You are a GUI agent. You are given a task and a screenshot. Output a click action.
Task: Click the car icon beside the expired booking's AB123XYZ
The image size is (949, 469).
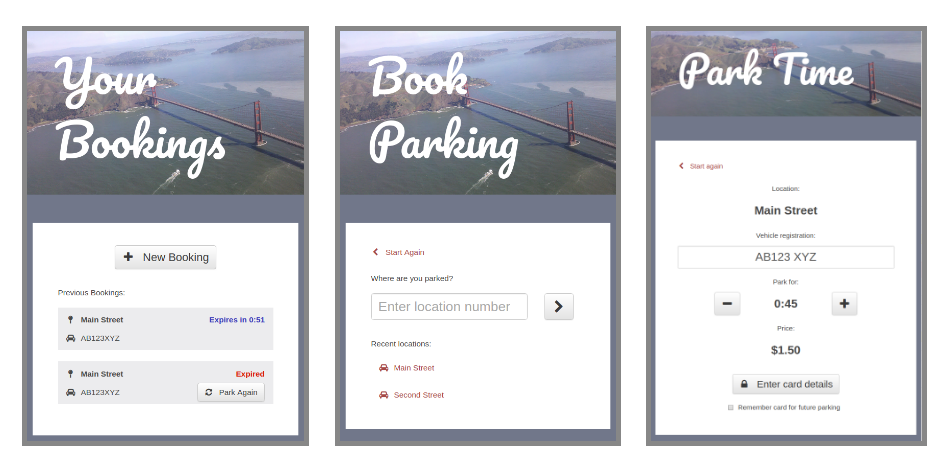point(70,392)
